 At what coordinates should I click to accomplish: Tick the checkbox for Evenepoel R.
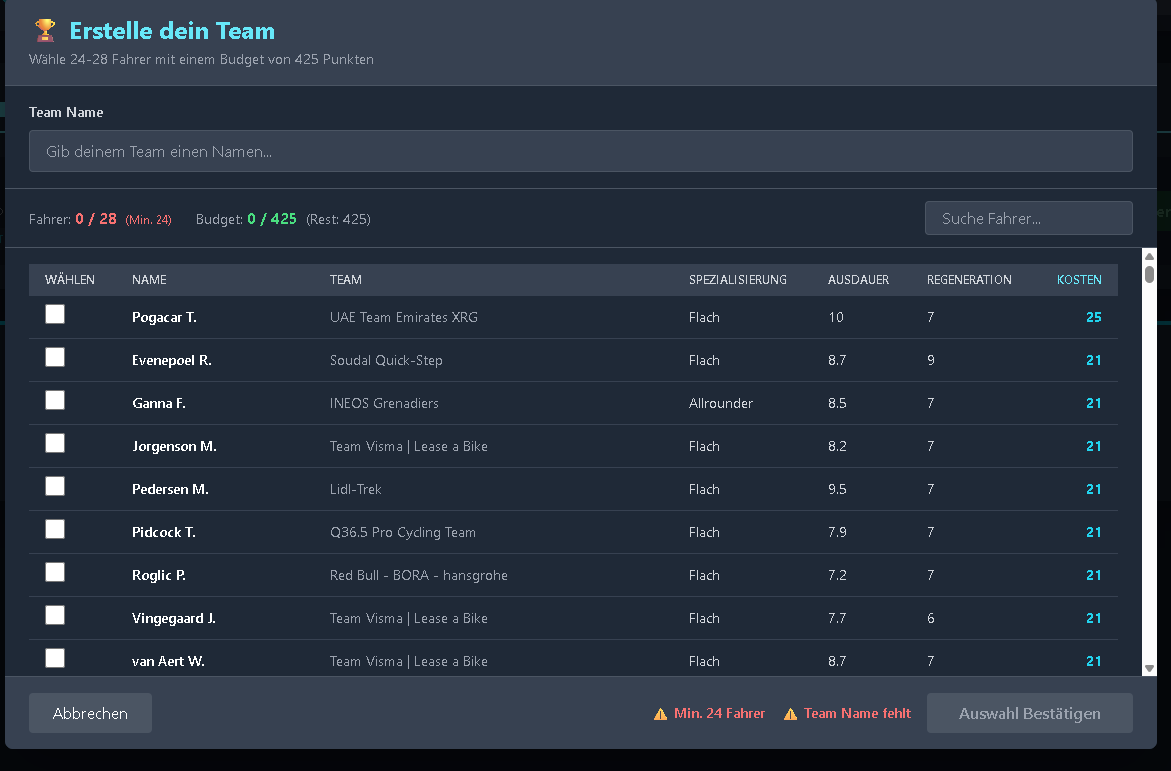[55, 358]
